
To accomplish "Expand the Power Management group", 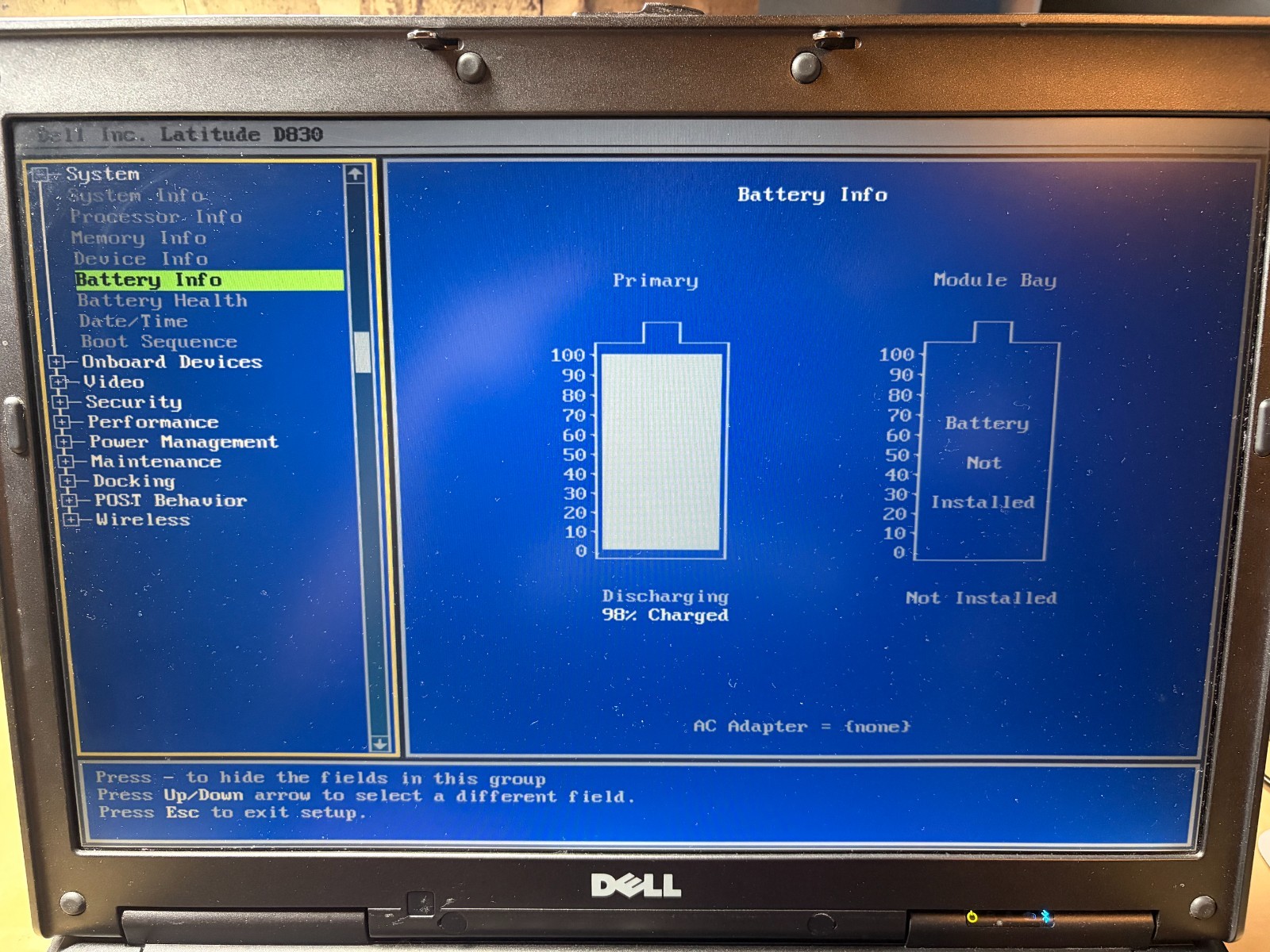I will click(x=64, y=442).
